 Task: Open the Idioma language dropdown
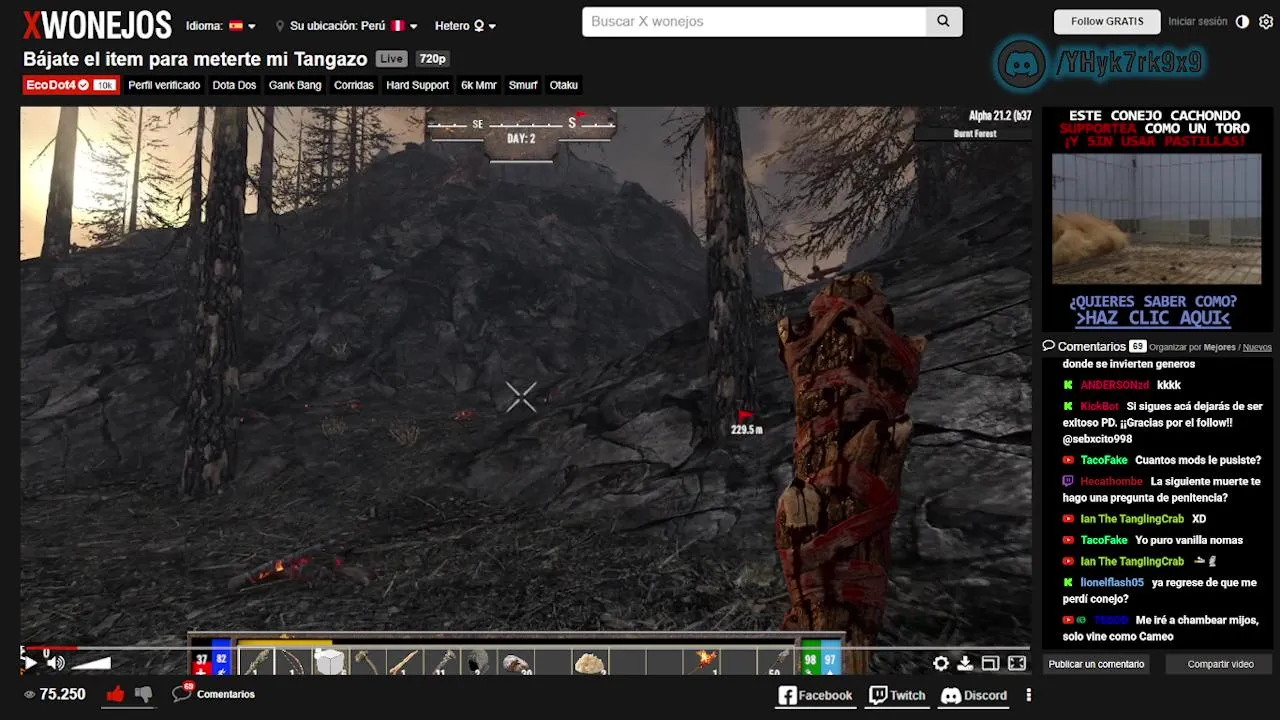pos(221,26)
